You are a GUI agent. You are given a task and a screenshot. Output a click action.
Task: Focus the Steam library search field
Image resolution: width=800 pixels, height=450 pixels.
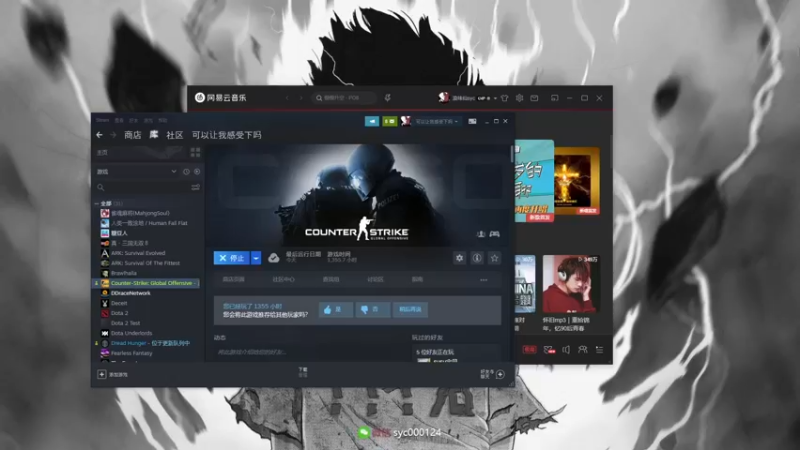tap(141, 187)
